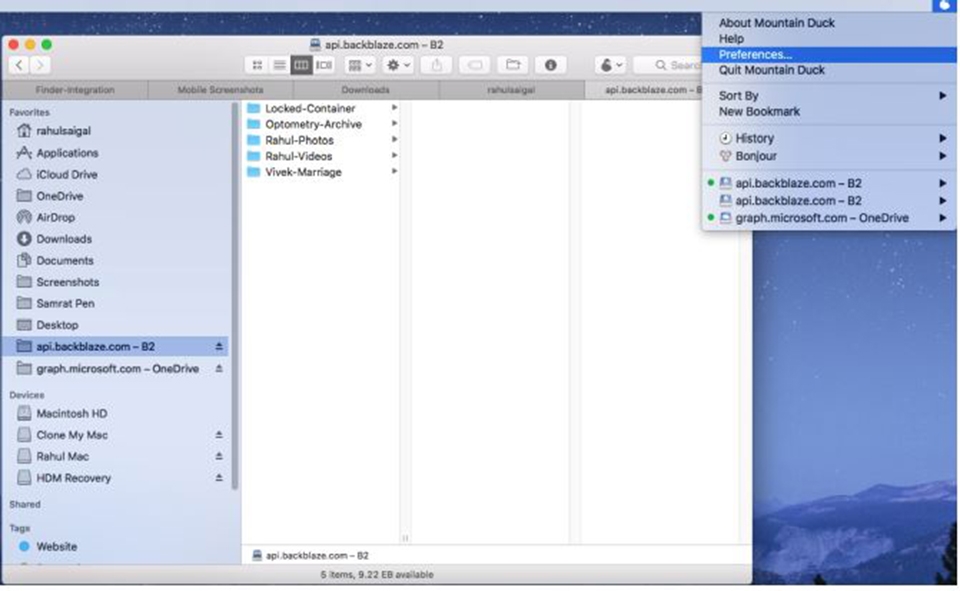Switch Finder to list view
The image size is (960, 591).
point(279,65)
